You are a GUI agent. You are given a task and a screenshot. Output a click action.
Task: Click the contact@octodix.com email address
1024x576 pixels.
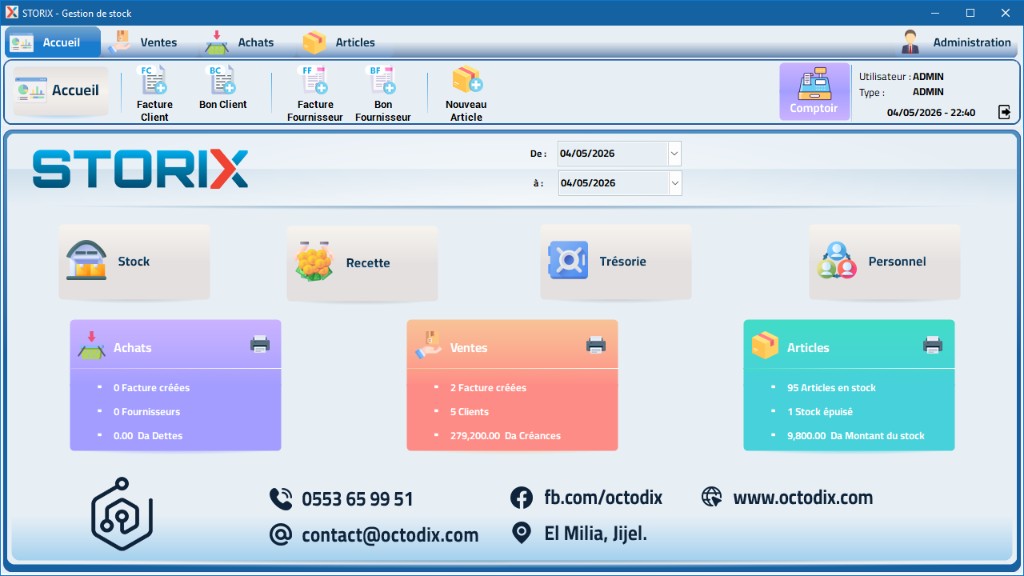[x=390, y=535]
